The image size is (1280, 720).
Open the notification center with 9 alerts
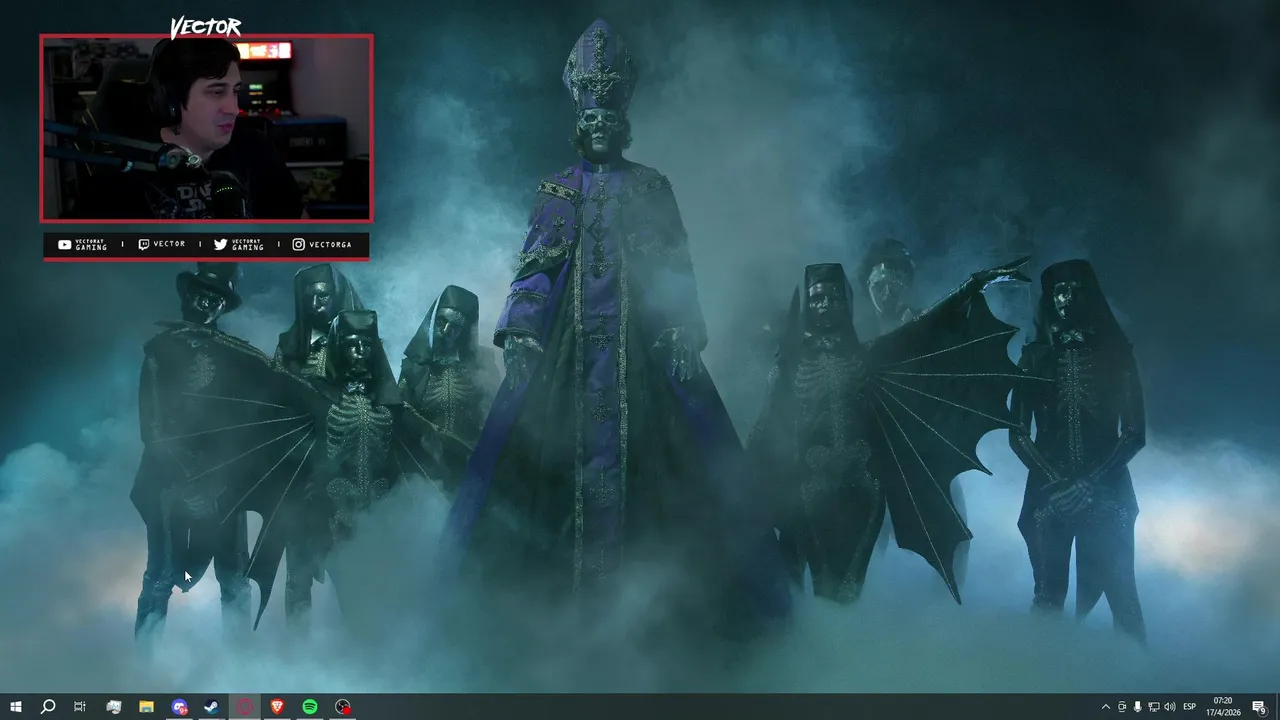pos(1259,707)
